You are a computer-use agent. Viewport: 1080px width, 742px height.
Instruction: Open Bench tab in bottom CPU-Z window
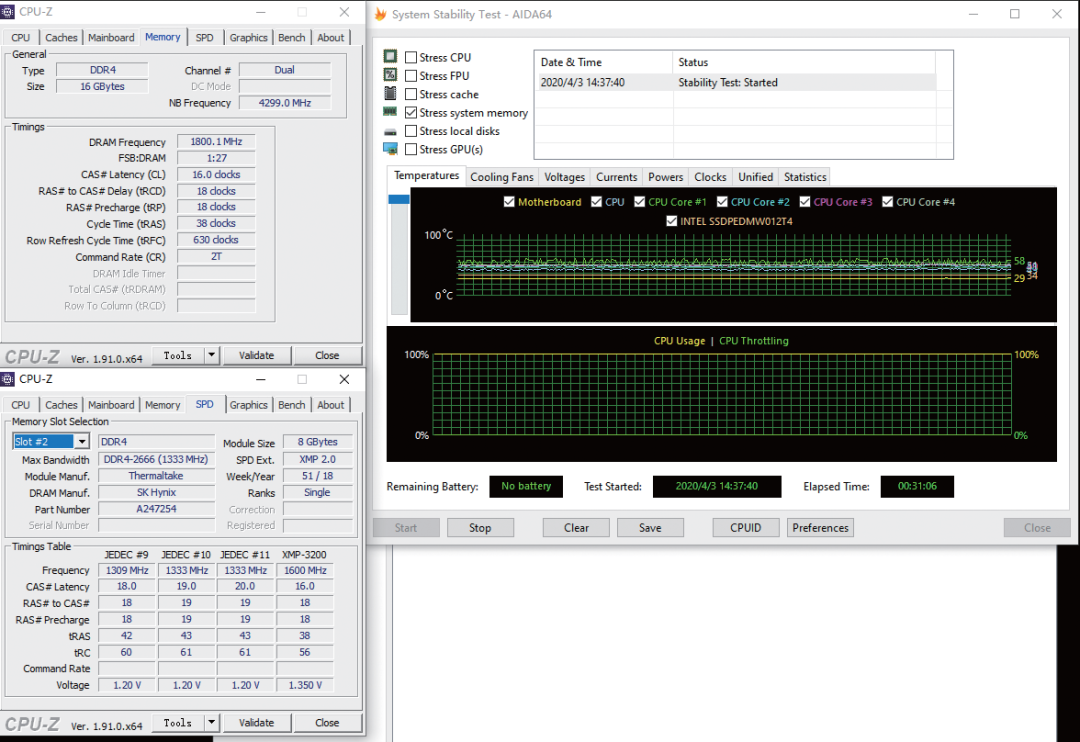(x=291, y=405)
